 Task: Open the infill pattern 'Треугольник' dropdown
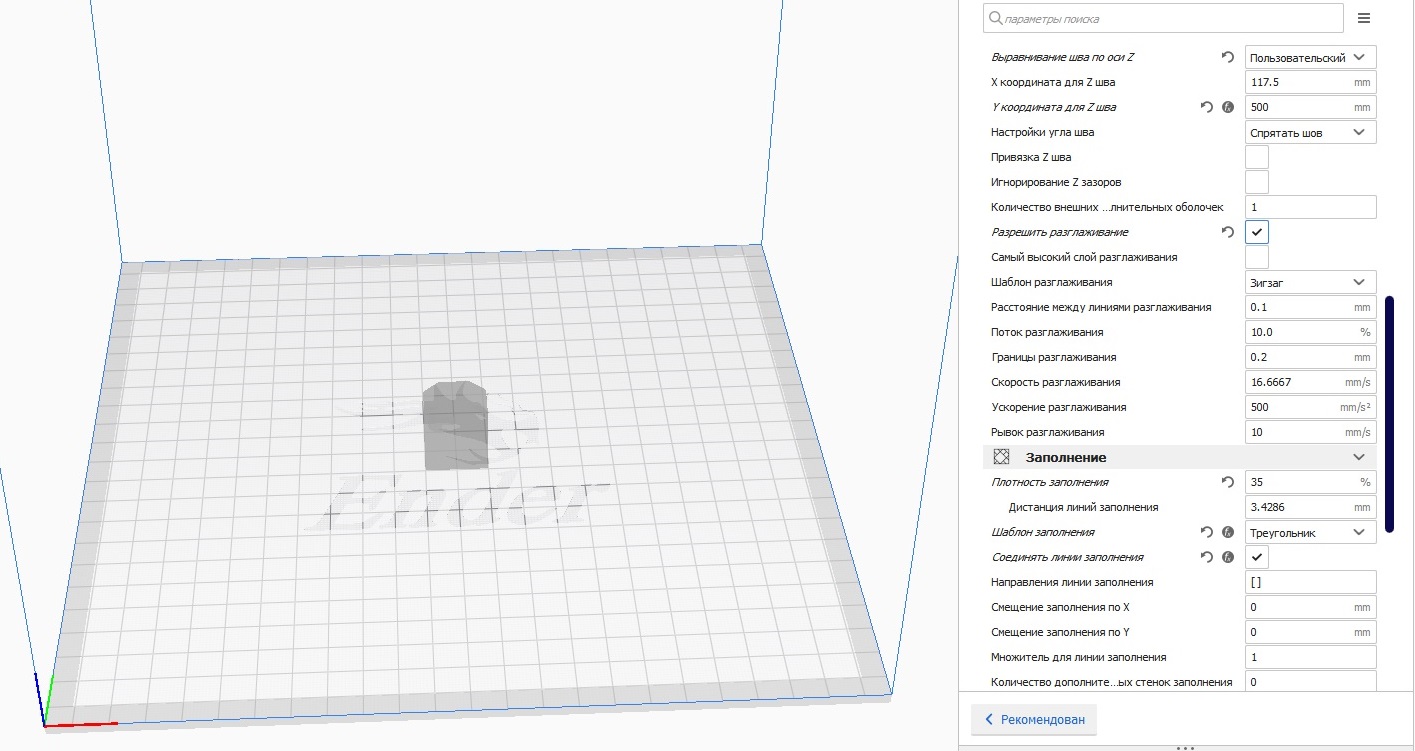click(1311, 532)
